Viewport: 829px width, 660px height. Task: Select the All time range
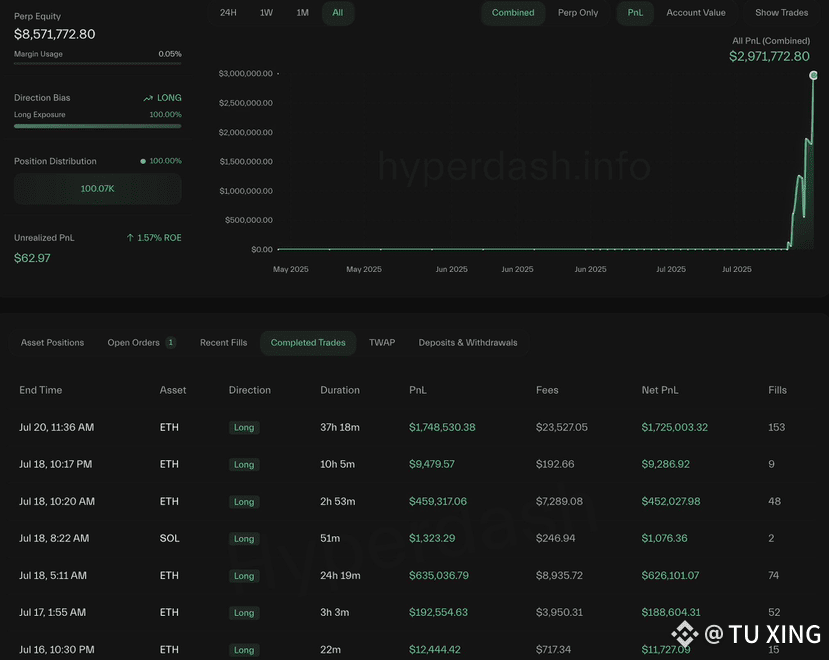[338, 13]
